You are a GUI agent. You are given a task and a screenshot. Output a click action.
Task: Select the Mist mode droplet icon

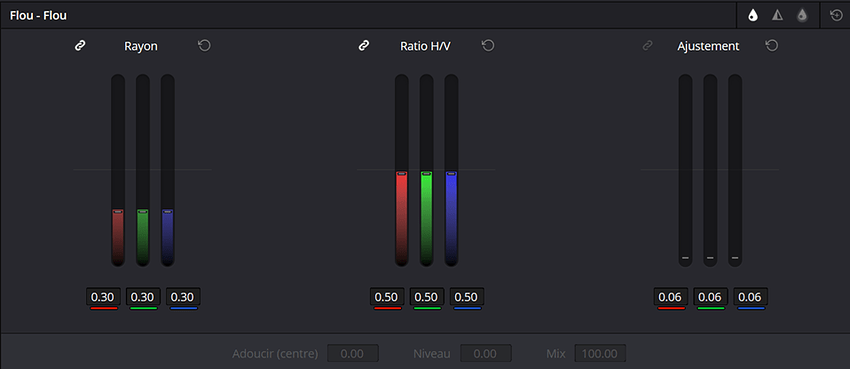tap(802, 16)
